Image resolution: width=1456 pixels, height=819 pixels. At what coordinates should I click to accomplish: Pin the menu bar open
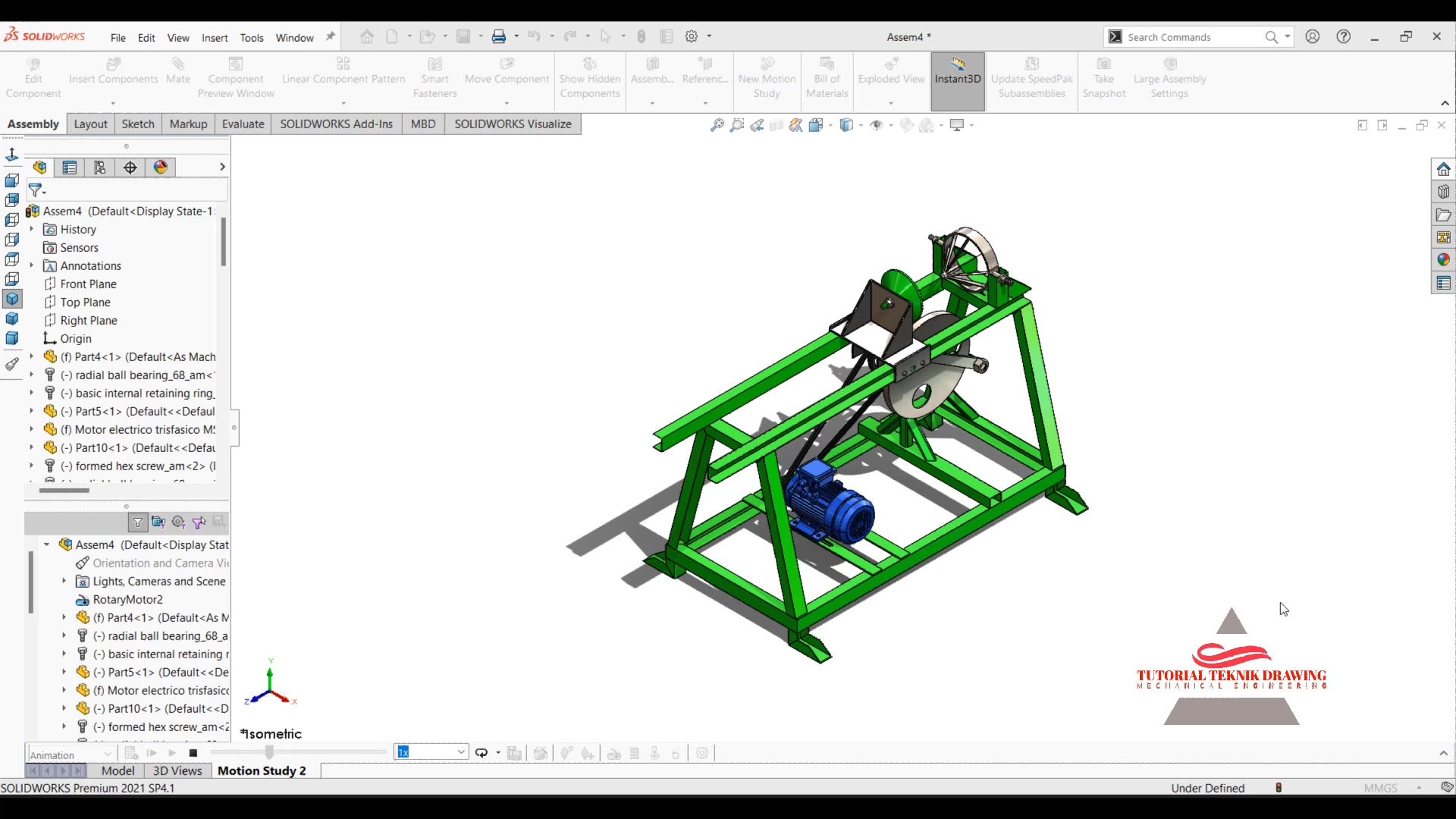tap(330, 36)
